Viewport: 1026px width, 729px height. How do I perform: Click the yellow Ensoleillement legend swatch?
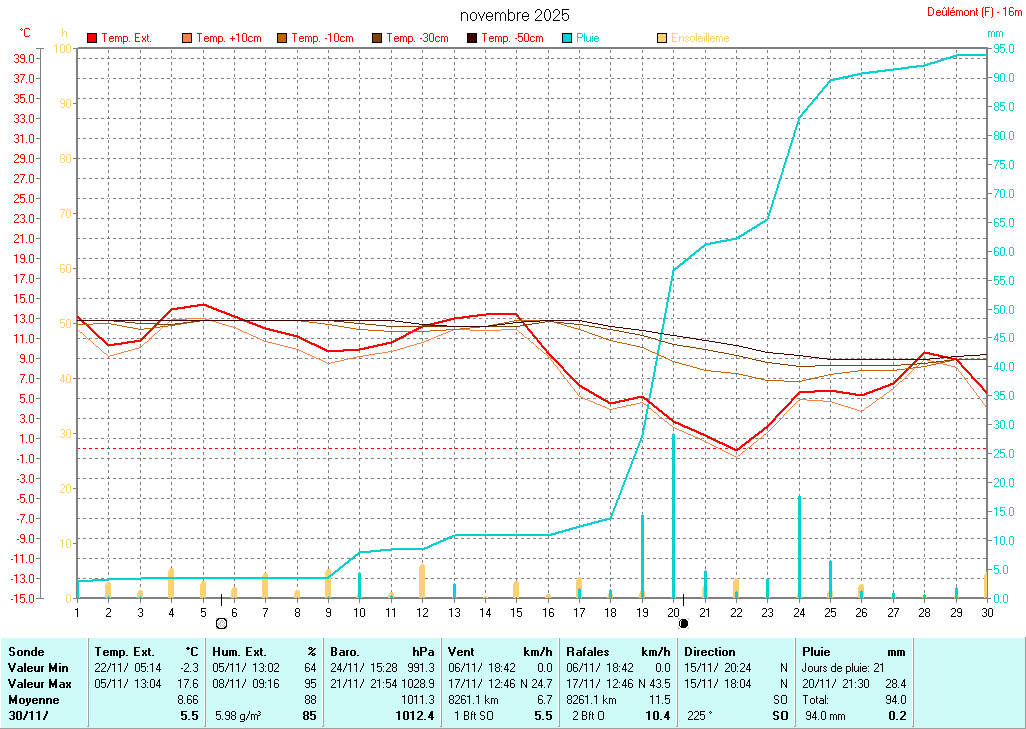(x=662, y=38)
